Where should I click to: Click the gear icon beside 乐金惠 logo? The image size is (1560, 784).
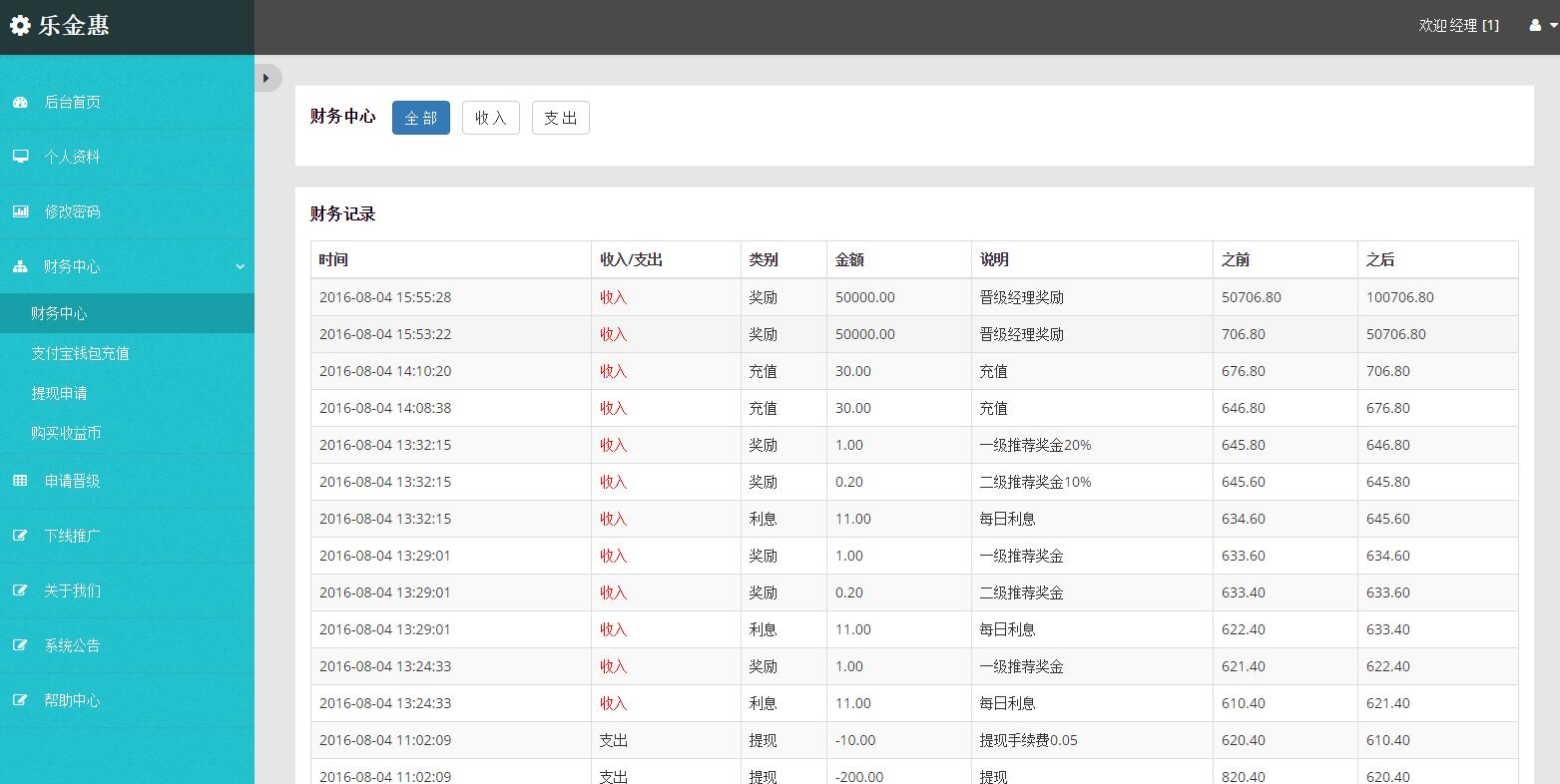(x=20, y=26)
